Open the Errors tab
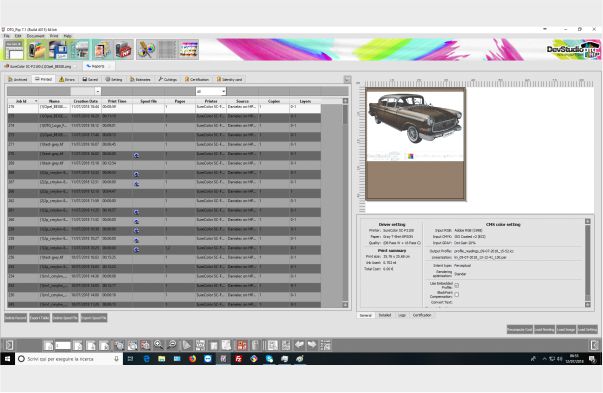This screenshot has width=603, height=393. click(x=67, y=79)
